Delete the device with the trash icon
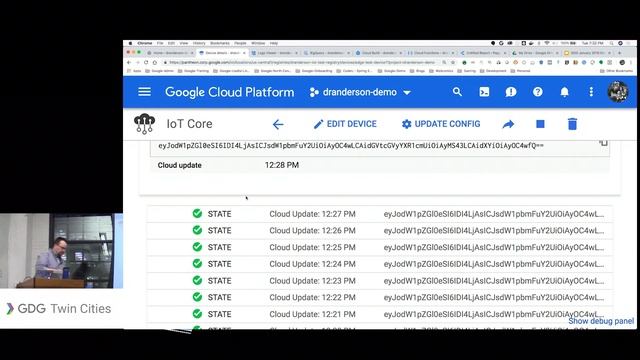The height and width of the screenshot is (360, 640). point(572,124)
